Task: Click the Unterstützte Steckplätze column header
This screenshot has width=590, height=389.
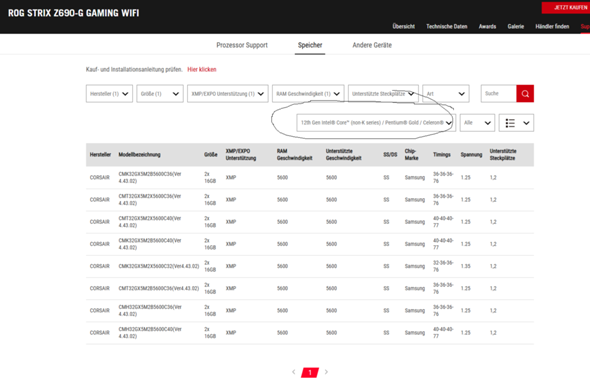Action: (503, 155)
